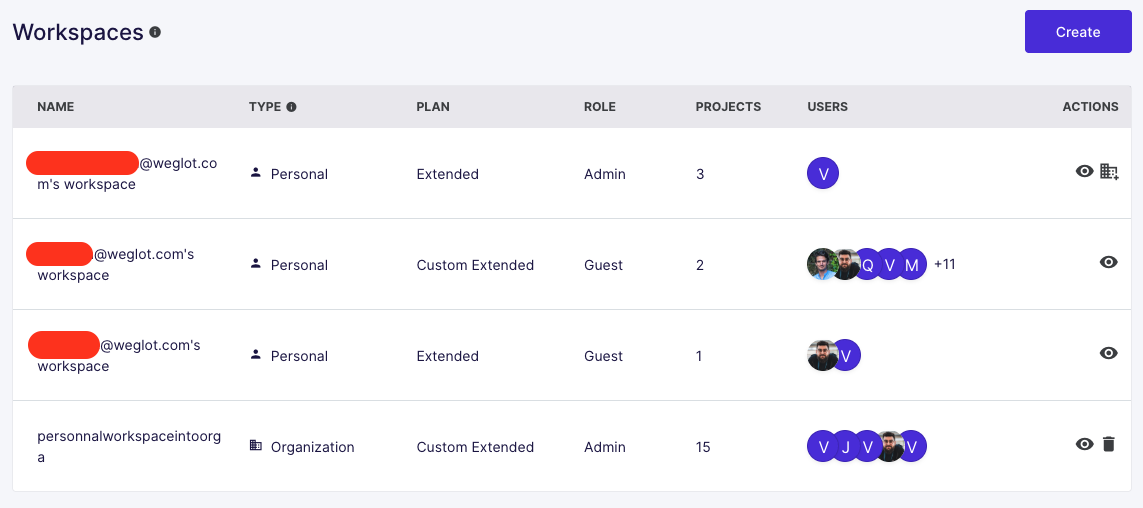This screenshot has height=508, width=1143.
Task: View the Custom Extended Guest workspace
Action: point(1108,262)
